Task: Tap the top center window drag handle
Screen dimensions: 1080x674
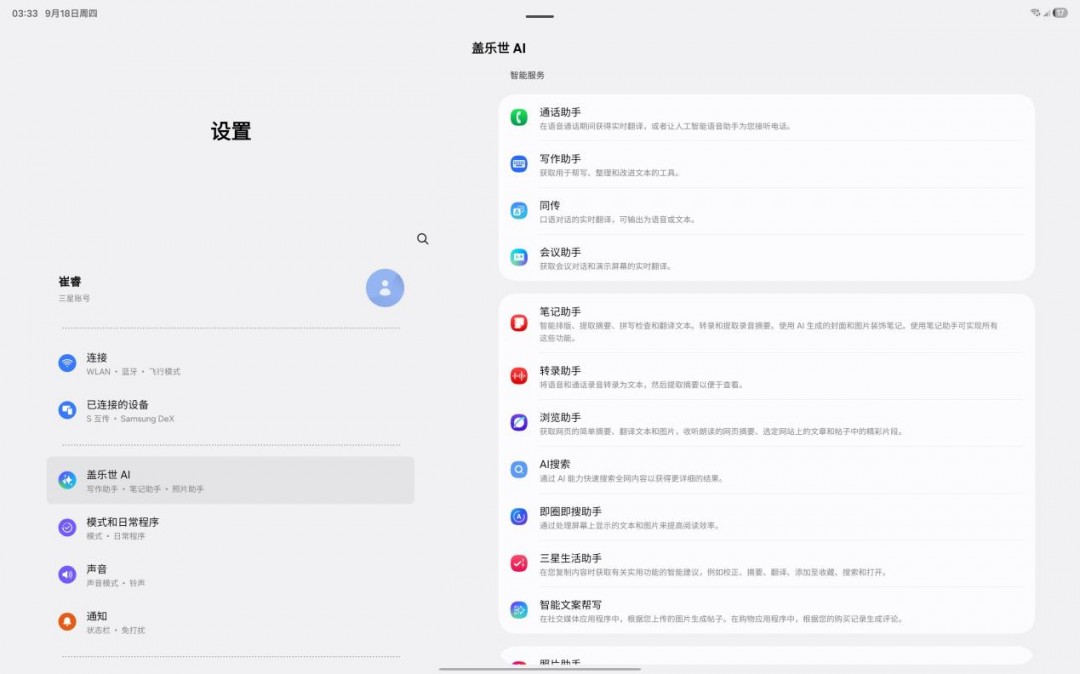Action: 539,16
